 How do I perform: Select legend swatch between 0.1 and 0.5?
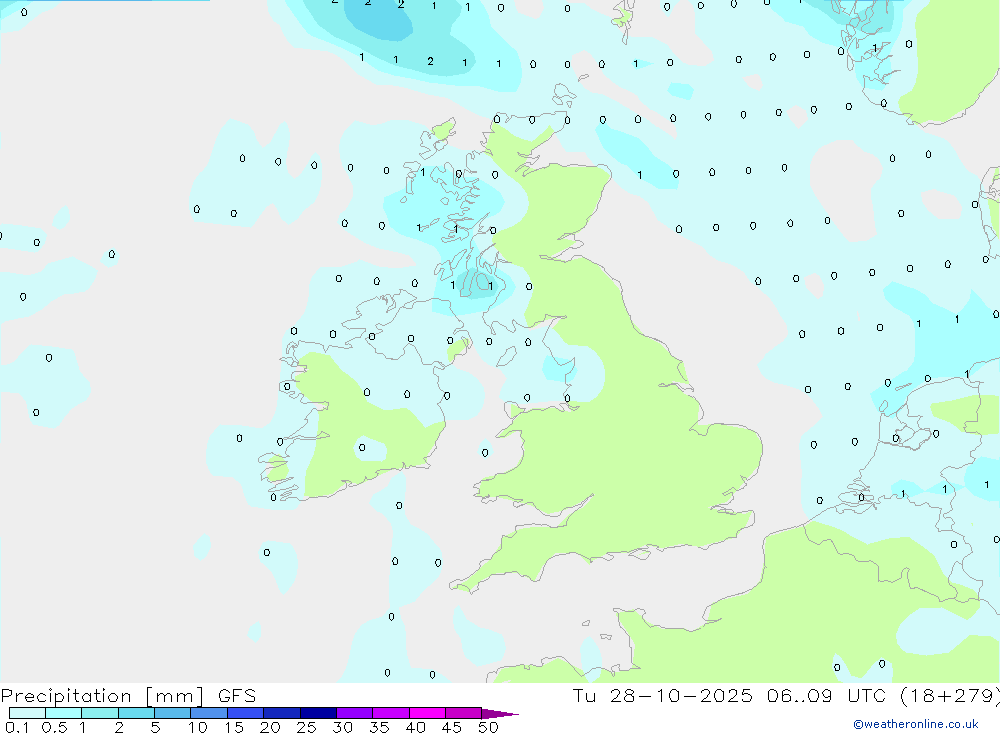pyautogui.click(x=27, y=713)
